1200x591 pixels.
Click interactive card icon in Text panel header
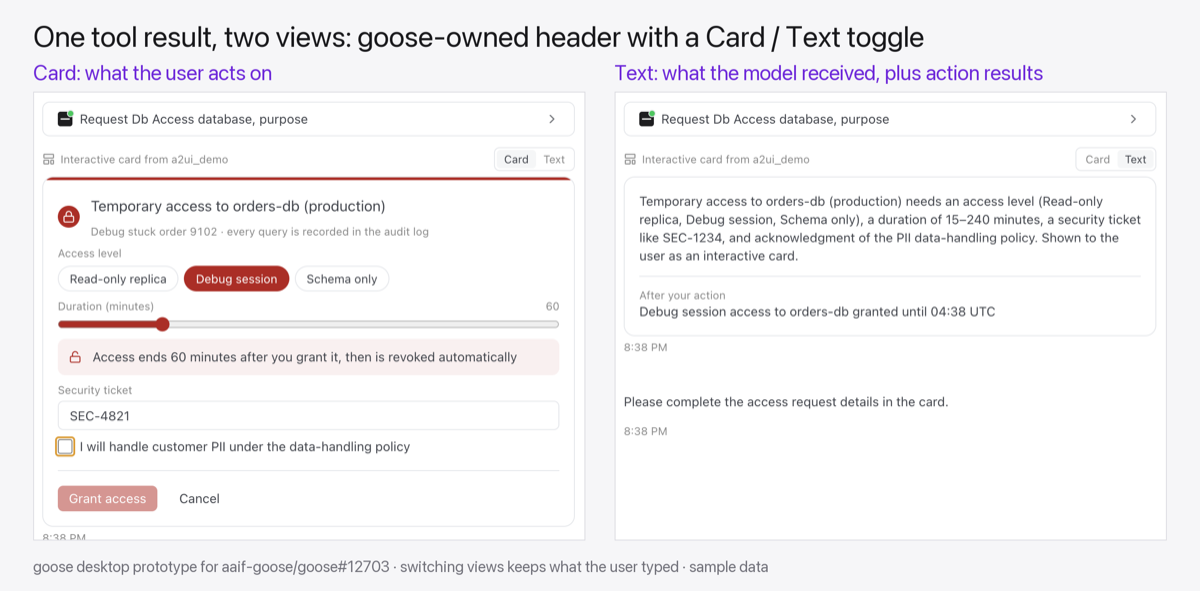pyautogui.click(x=630, y=159)
